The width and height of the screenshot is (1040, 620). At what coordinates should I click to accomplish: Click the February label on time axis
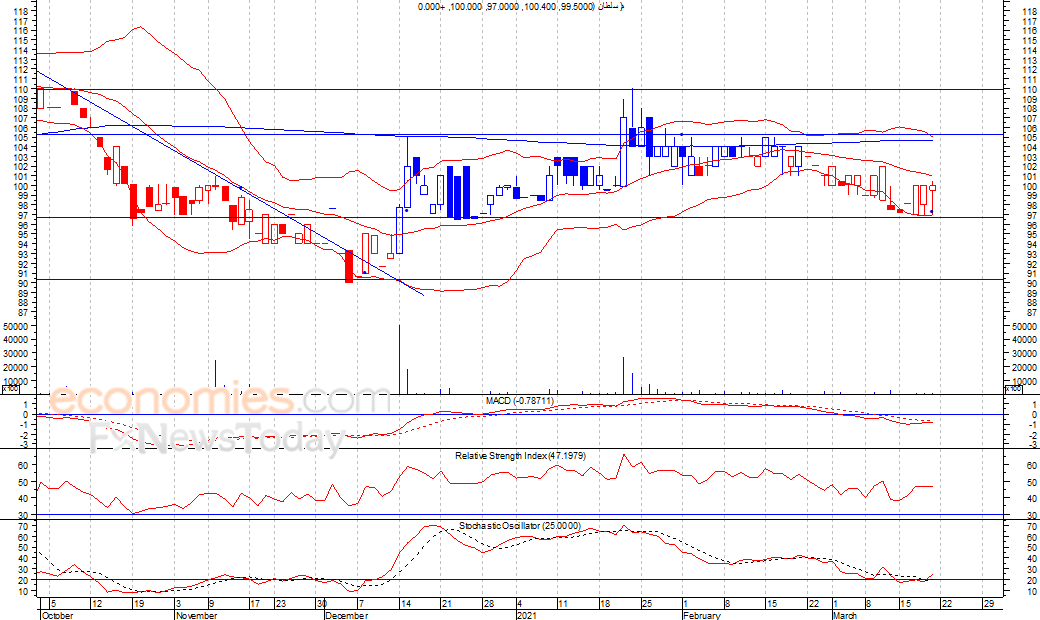click(701, 616)
